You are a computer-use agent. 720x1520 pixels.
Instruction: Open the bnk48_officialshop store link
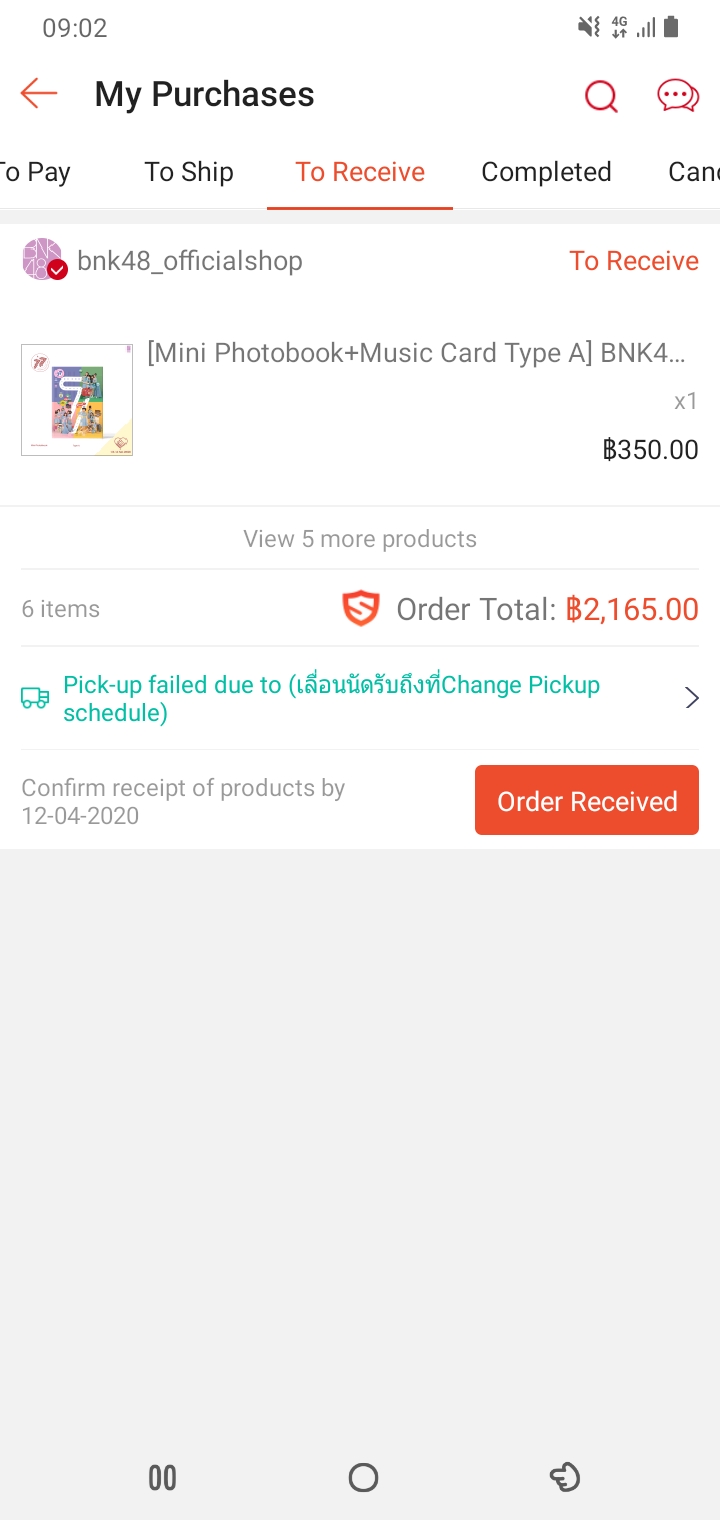(190, 261)
